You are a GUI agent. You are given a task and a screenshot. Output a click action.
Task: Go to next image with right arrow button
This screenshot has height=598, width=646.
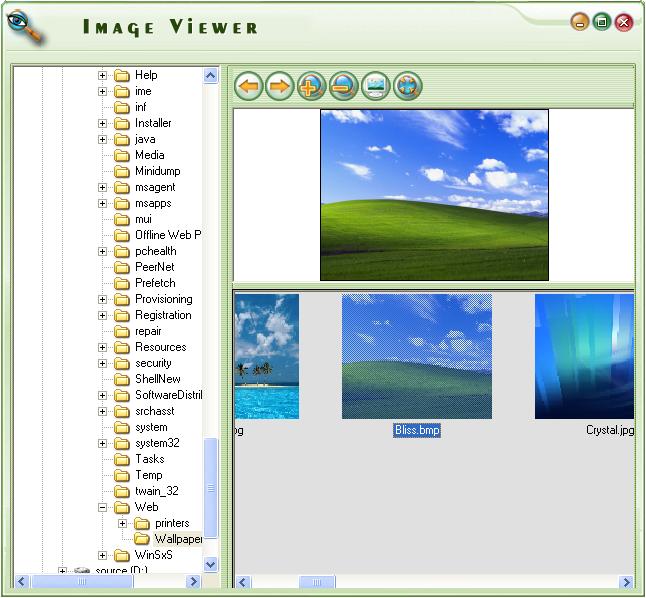click(x=280, y=87)
